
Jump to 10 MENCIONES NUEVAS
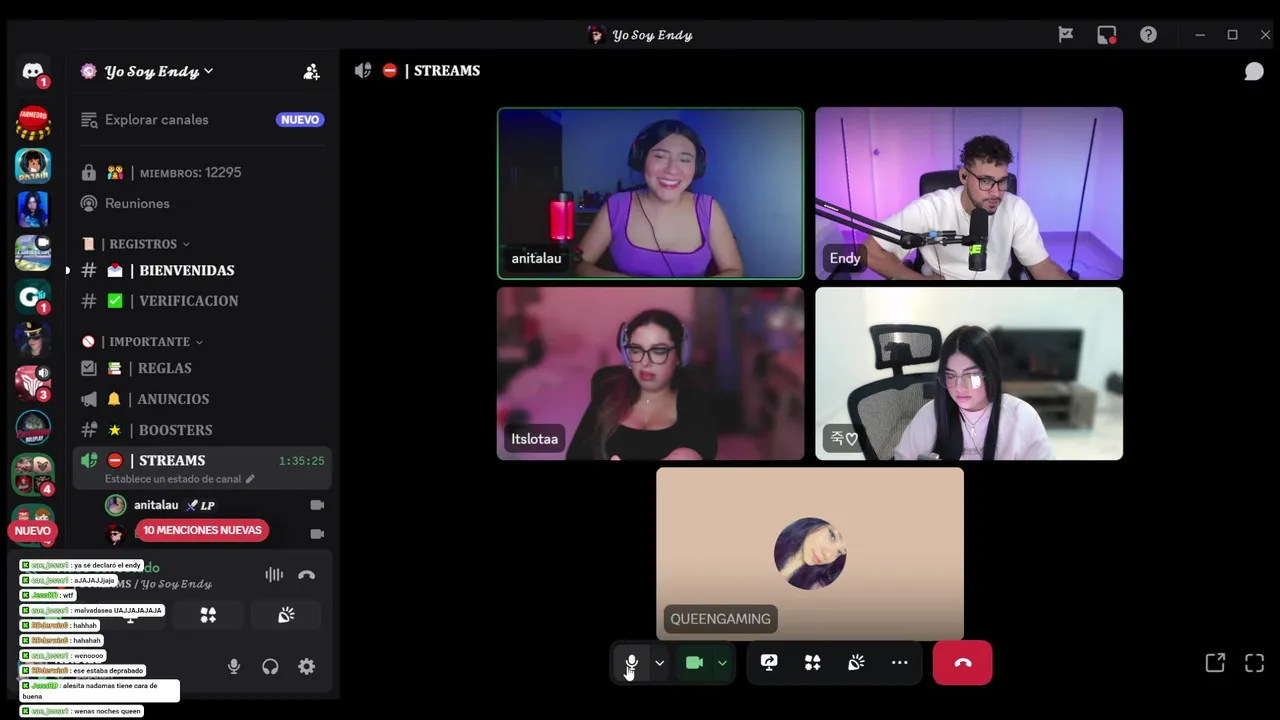[201, 530]
